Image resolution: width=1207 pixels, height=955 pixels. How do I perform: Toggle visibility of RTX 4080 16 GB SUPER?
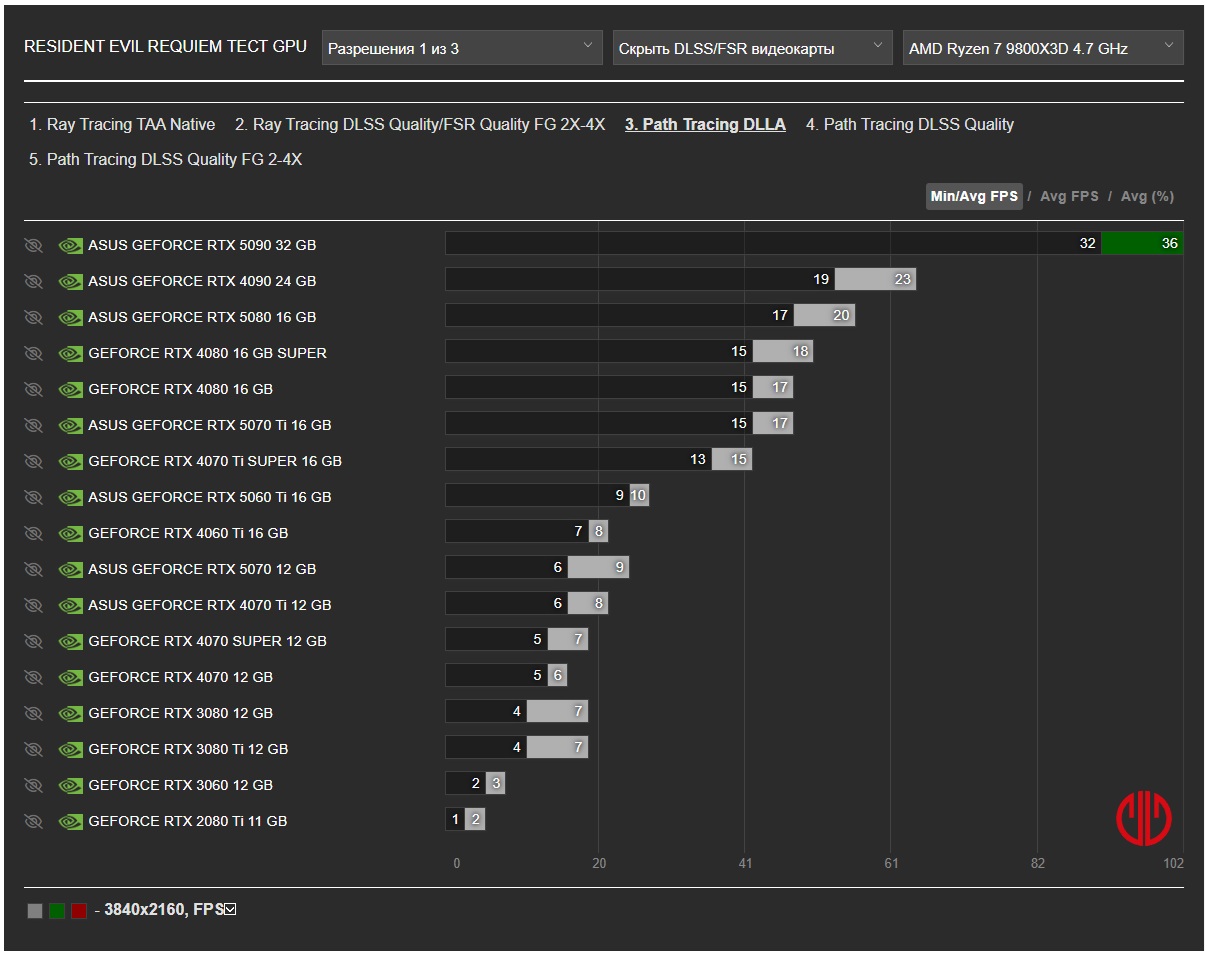coord(33,353)
